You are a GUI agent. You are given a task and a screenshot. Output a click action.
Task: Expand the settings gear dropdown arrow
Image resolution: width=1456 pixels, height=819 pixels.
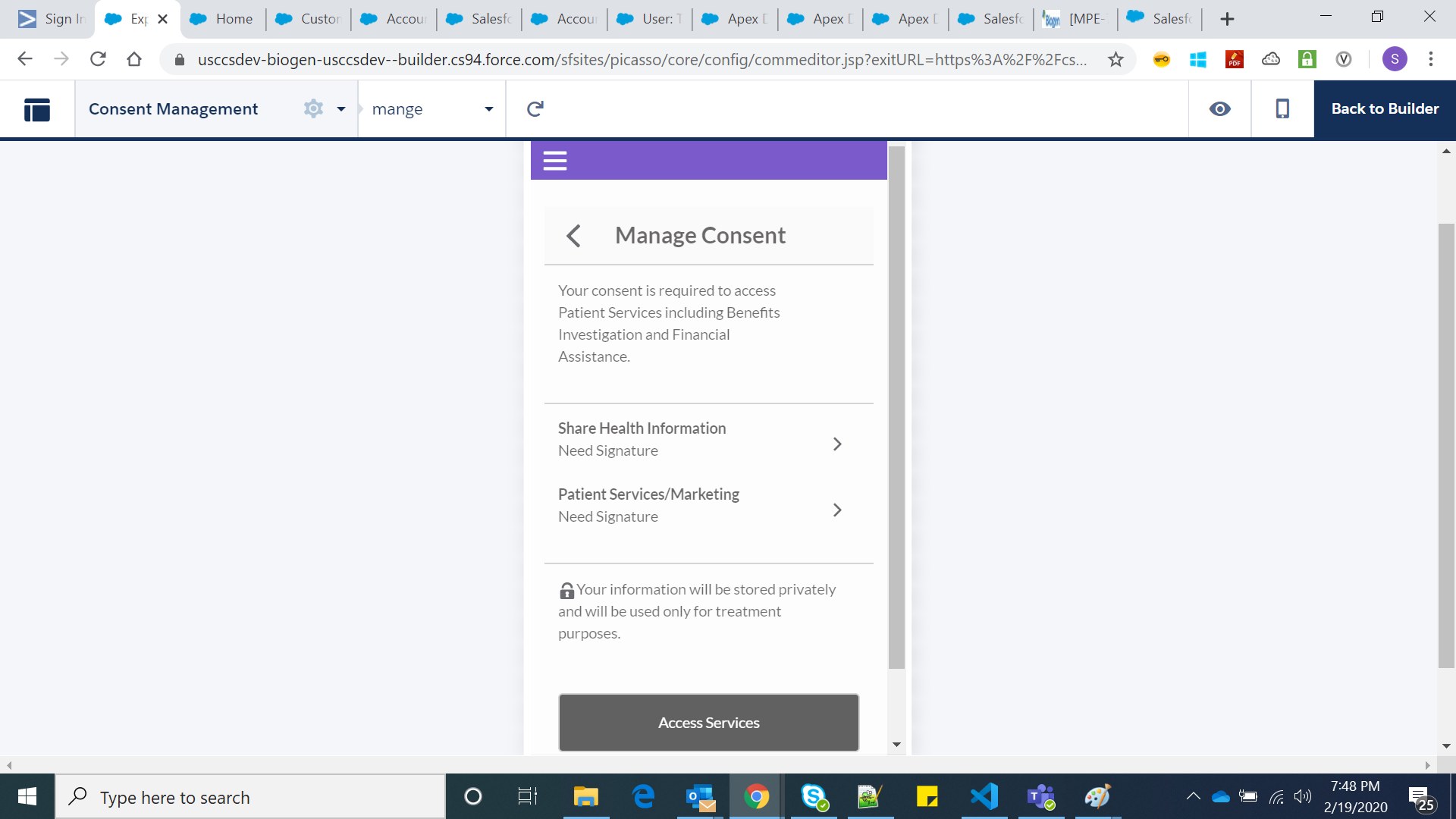[341, 109]
